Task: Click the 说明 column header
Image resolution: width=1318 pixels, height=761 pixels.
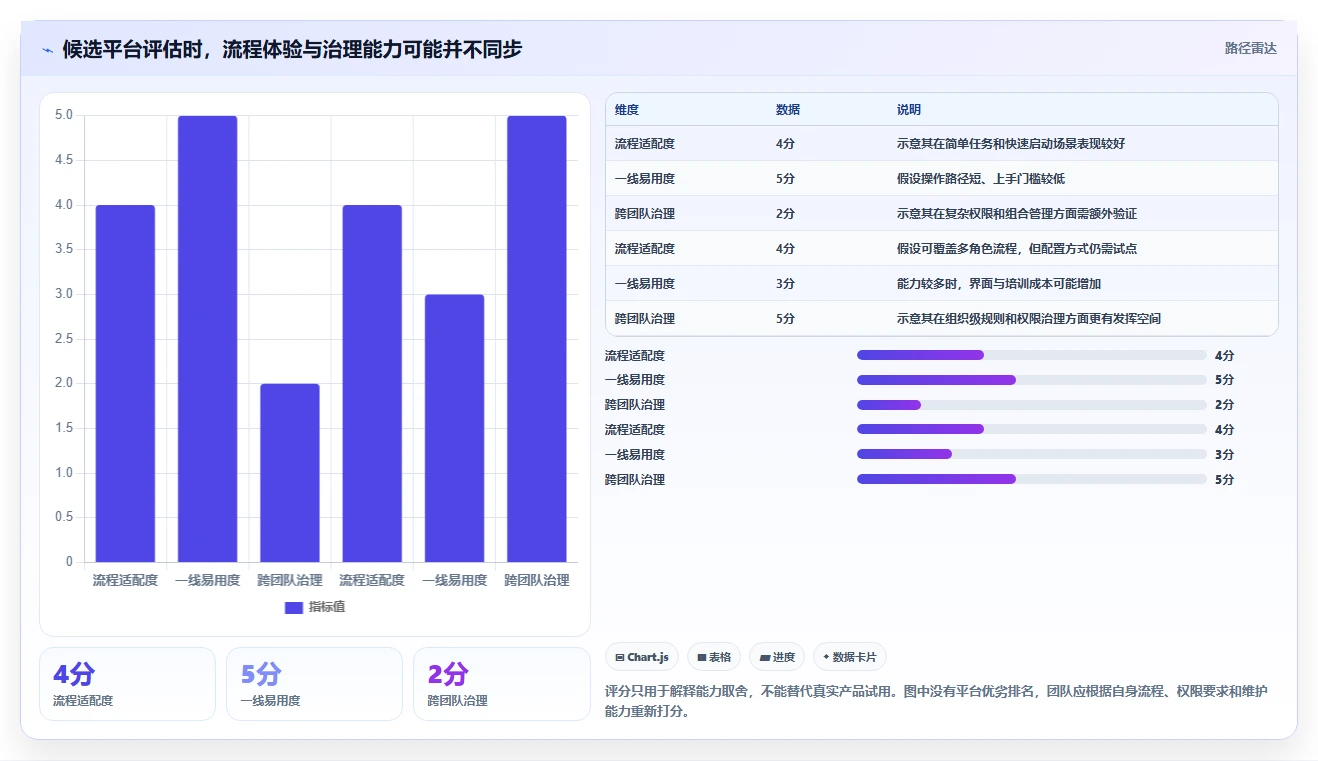Action: pyautogui.click(x=909, y=110)
